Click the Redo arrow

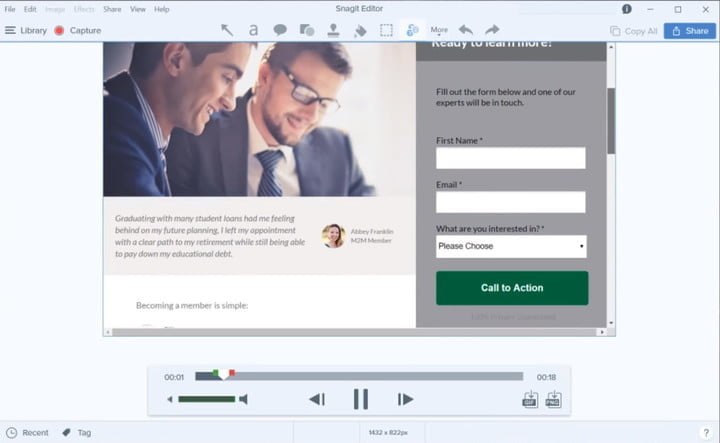tap(492, 30)
